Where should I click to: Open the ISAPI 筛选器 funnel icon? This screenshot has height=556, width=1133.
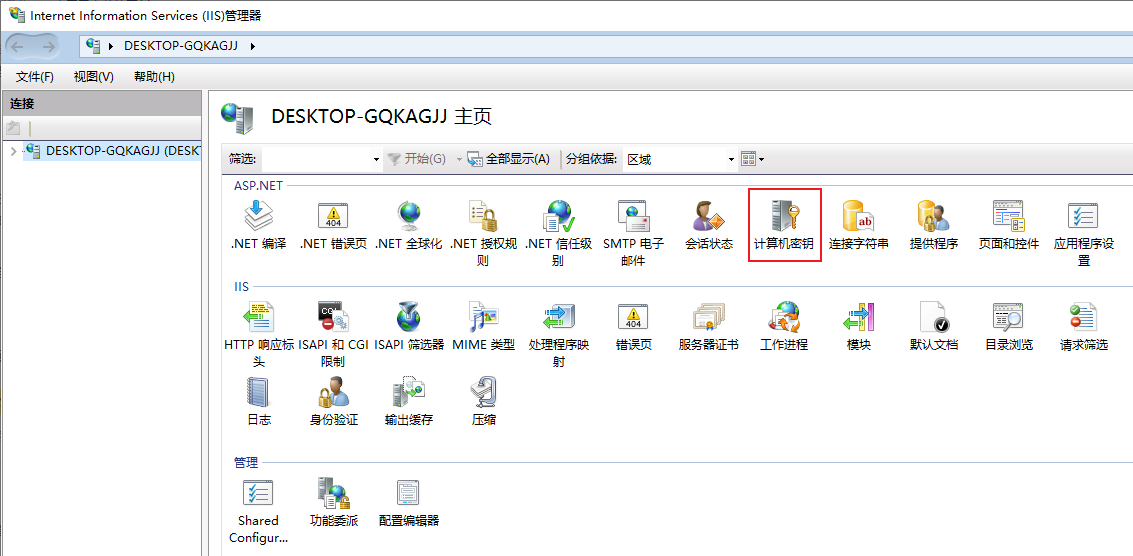coord(408,317)
